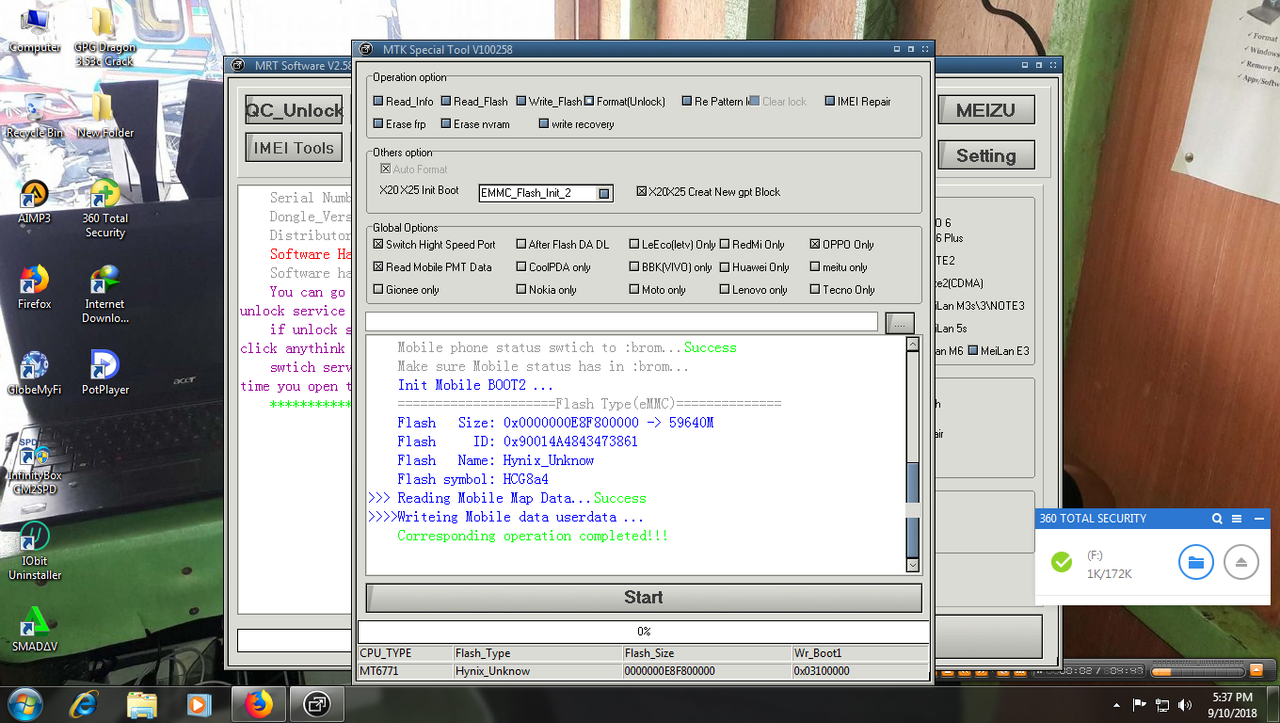The height and width of the screenshot is (723, 1280).
Task: Click the browse file button
Action: [900, 322]
